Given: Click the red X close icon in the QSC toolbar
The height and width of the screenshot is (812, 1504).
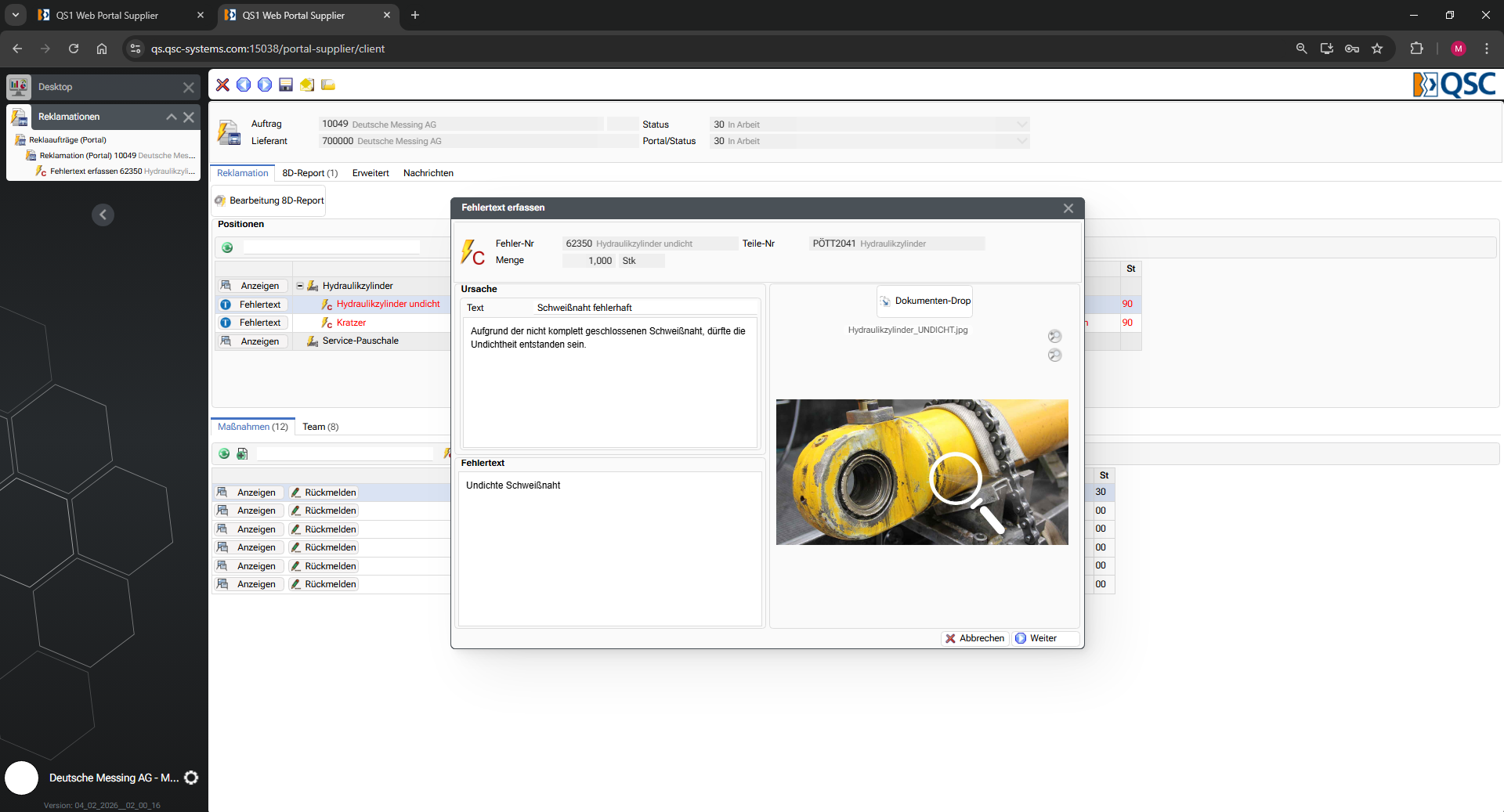Looking at the screenshot, I should (222, 85).
